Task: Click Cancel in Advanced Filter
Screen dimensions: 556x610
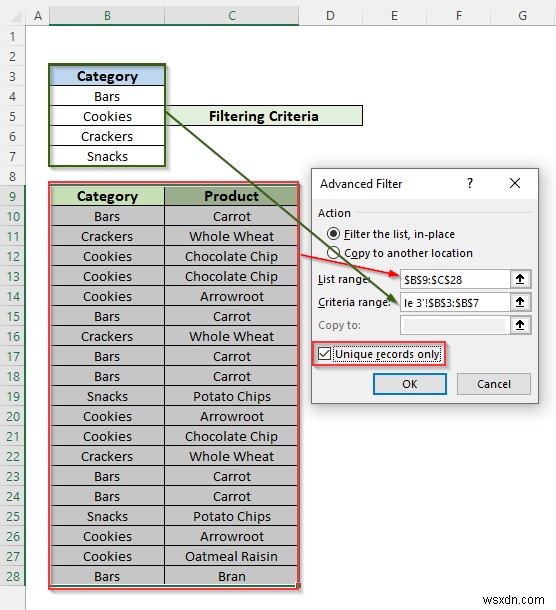Action: pyautogui.click(x=494, y=384)
